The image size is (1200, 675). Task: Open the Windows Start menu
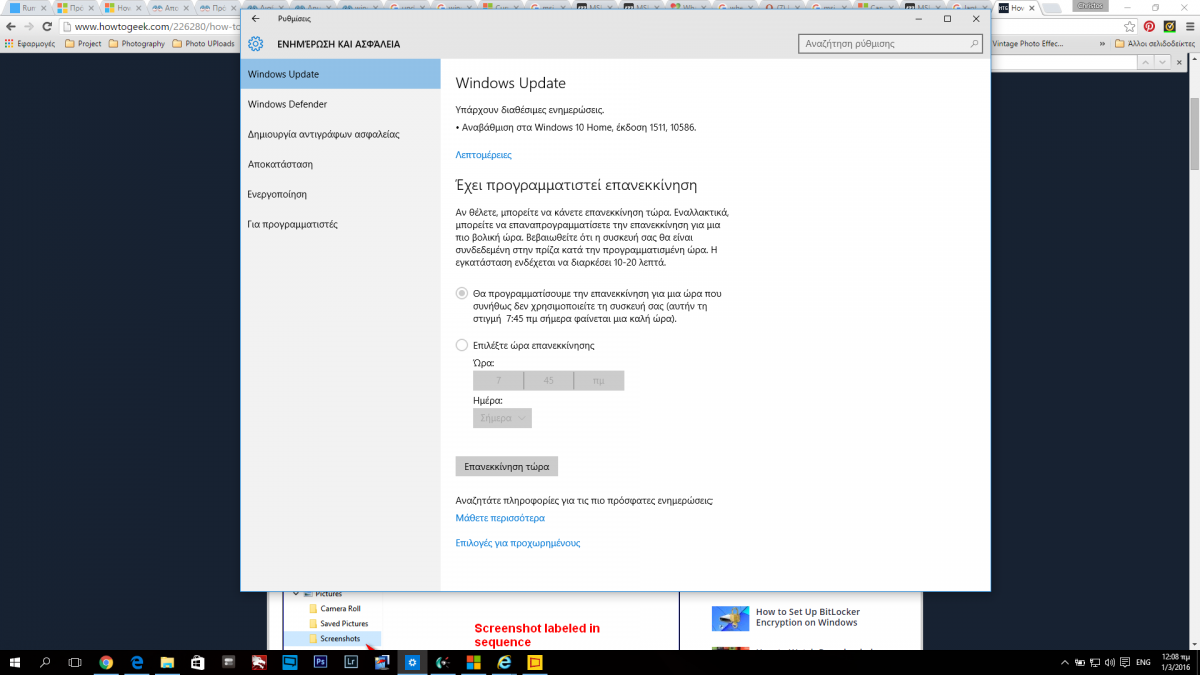pyautogui.click(x=15, y=662)
